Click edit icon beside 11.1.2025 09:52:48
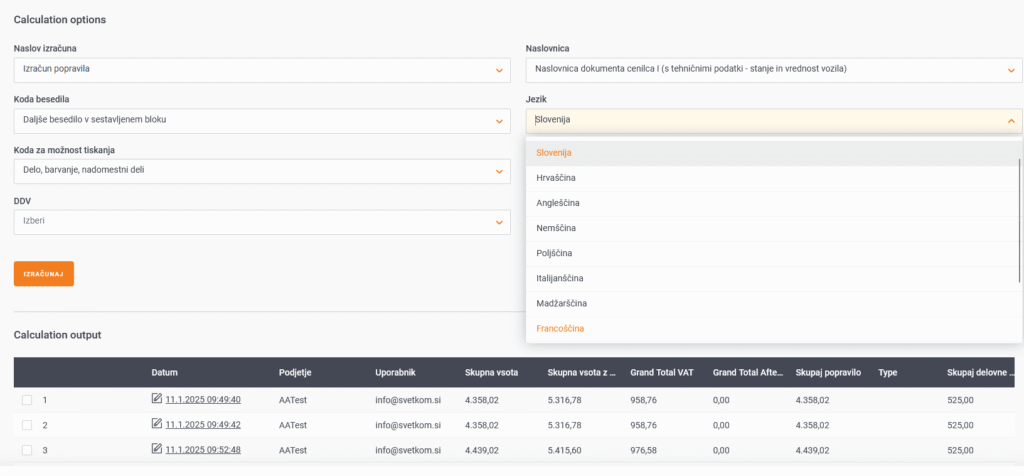The width and height of the screenshot is (1024, 476). coord(156,449)
